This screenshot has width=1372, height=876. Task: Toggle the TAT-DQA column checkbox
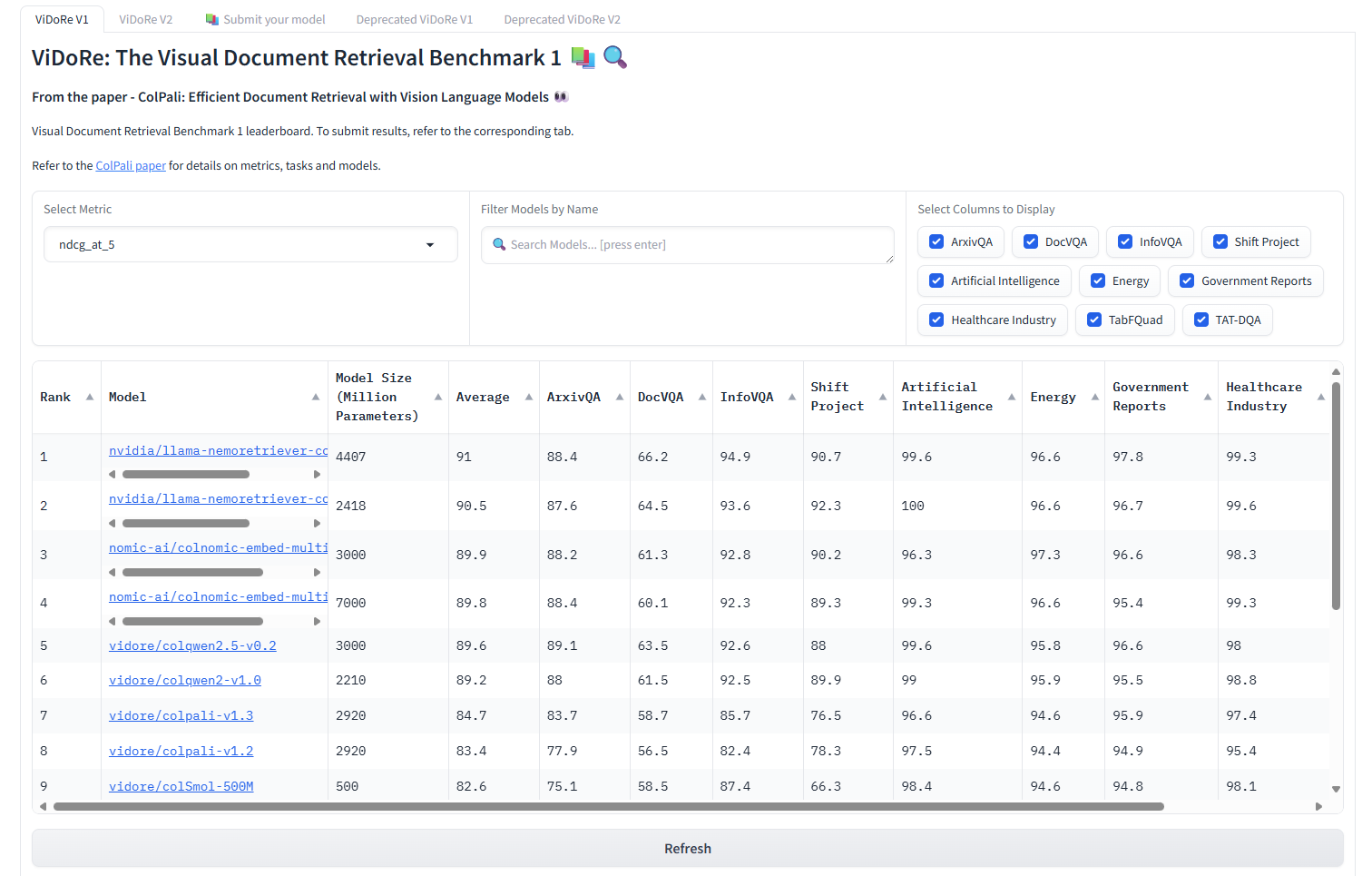coord(1201,320)
